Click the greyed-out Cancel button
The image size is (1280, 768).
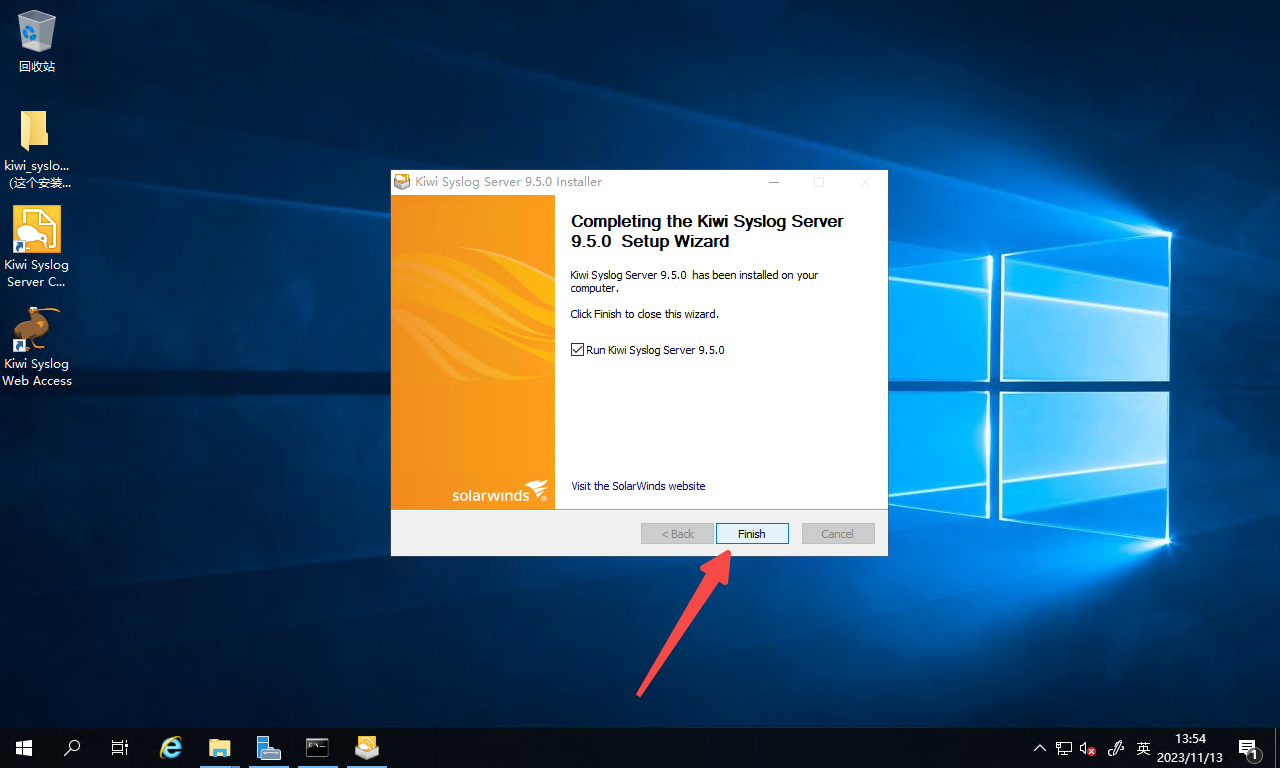pyautogui.click(x=838, y=534)
